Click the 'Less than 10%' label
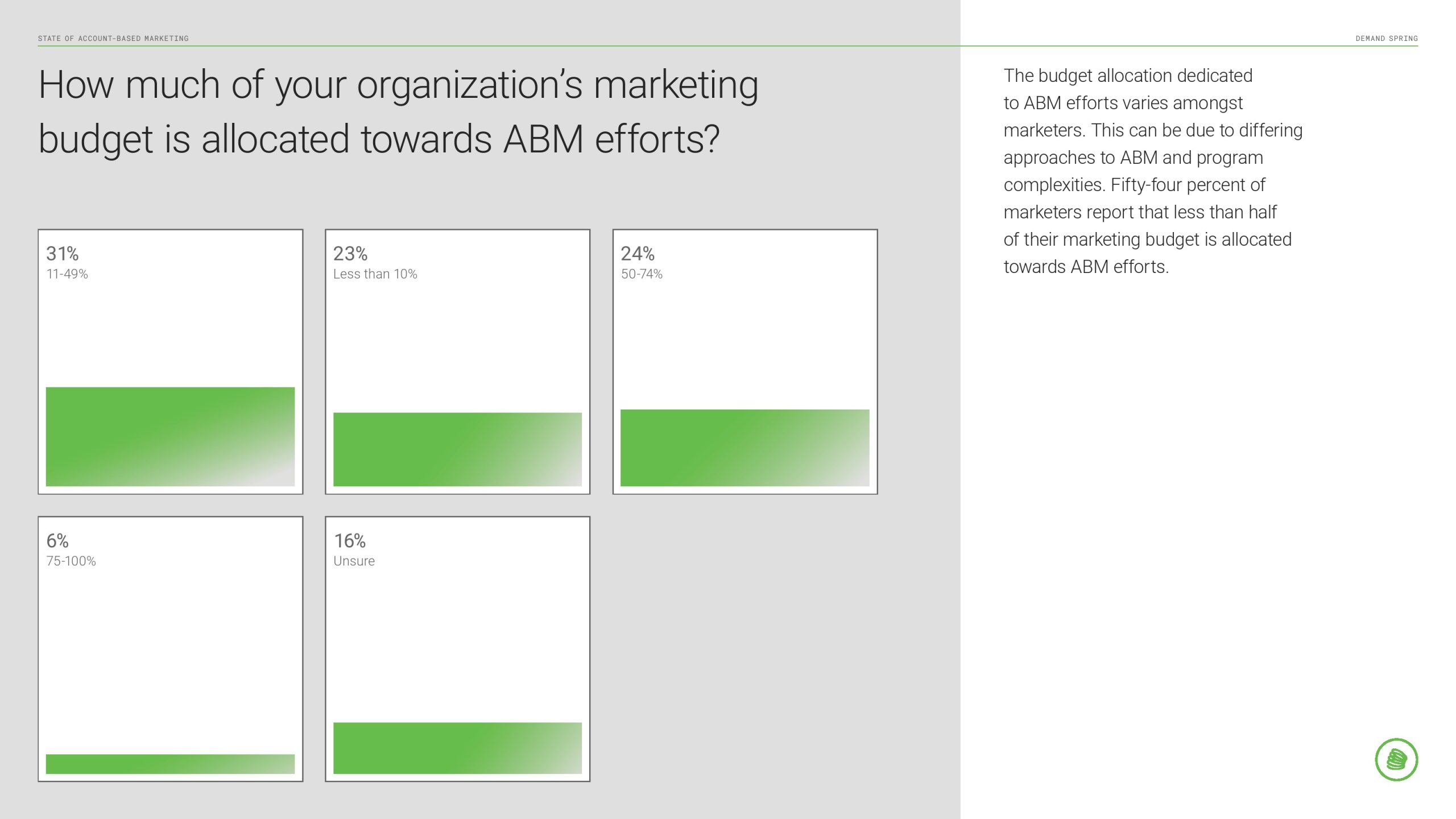1456x819 pixels. pos(375,274)
